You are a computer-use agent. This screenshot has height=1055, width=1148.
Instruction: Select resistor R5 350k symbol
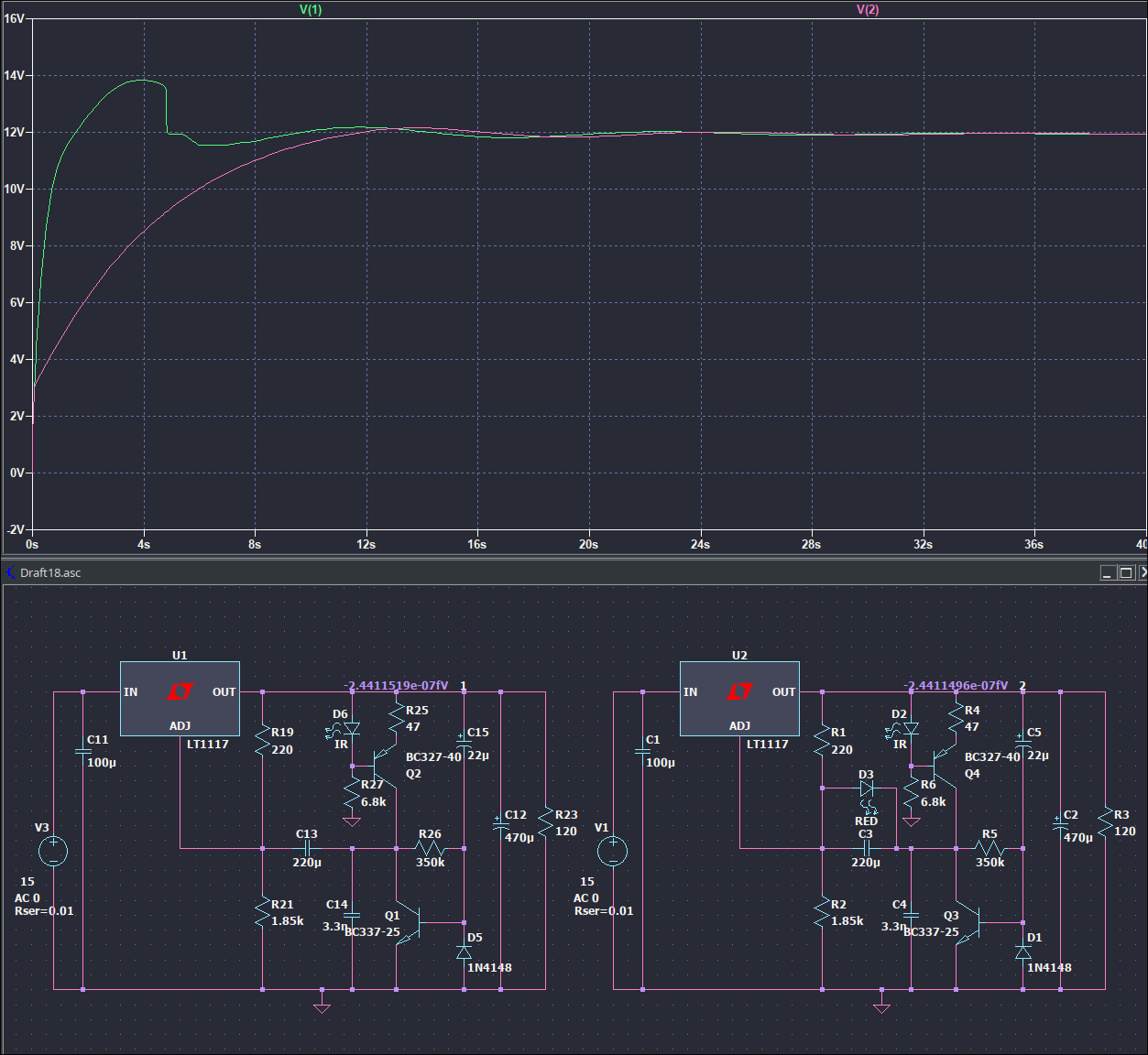tap(989, 848)
